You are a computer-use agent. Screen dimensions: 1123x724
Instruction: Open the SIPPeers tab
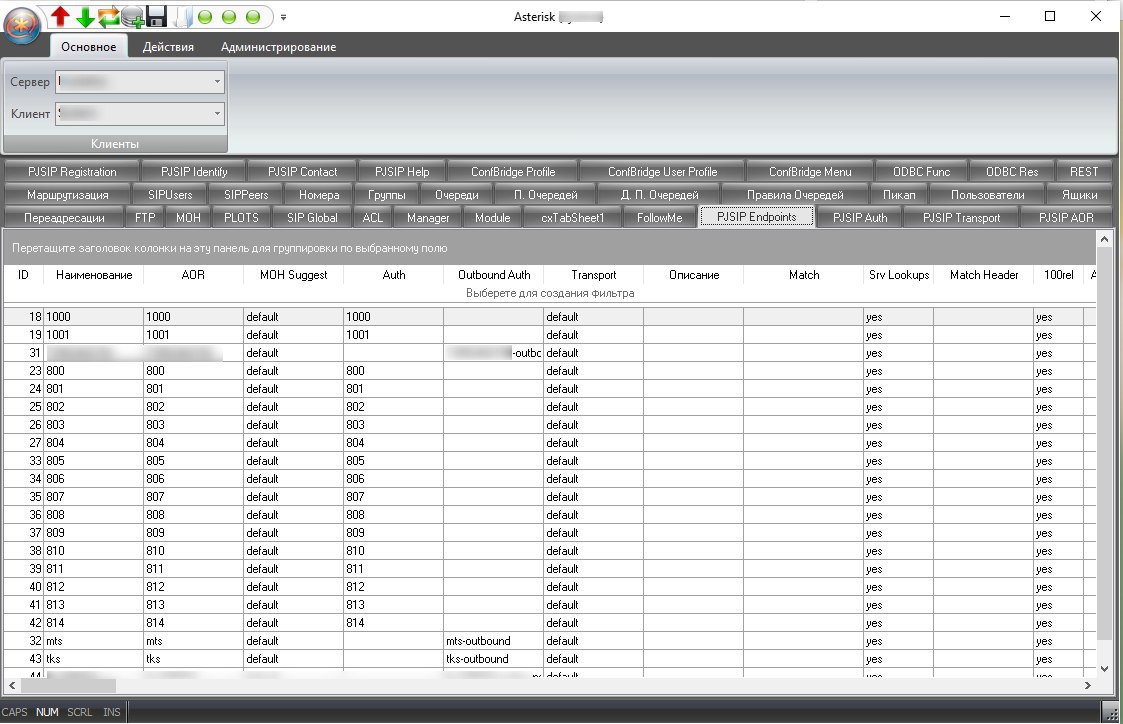246,195
